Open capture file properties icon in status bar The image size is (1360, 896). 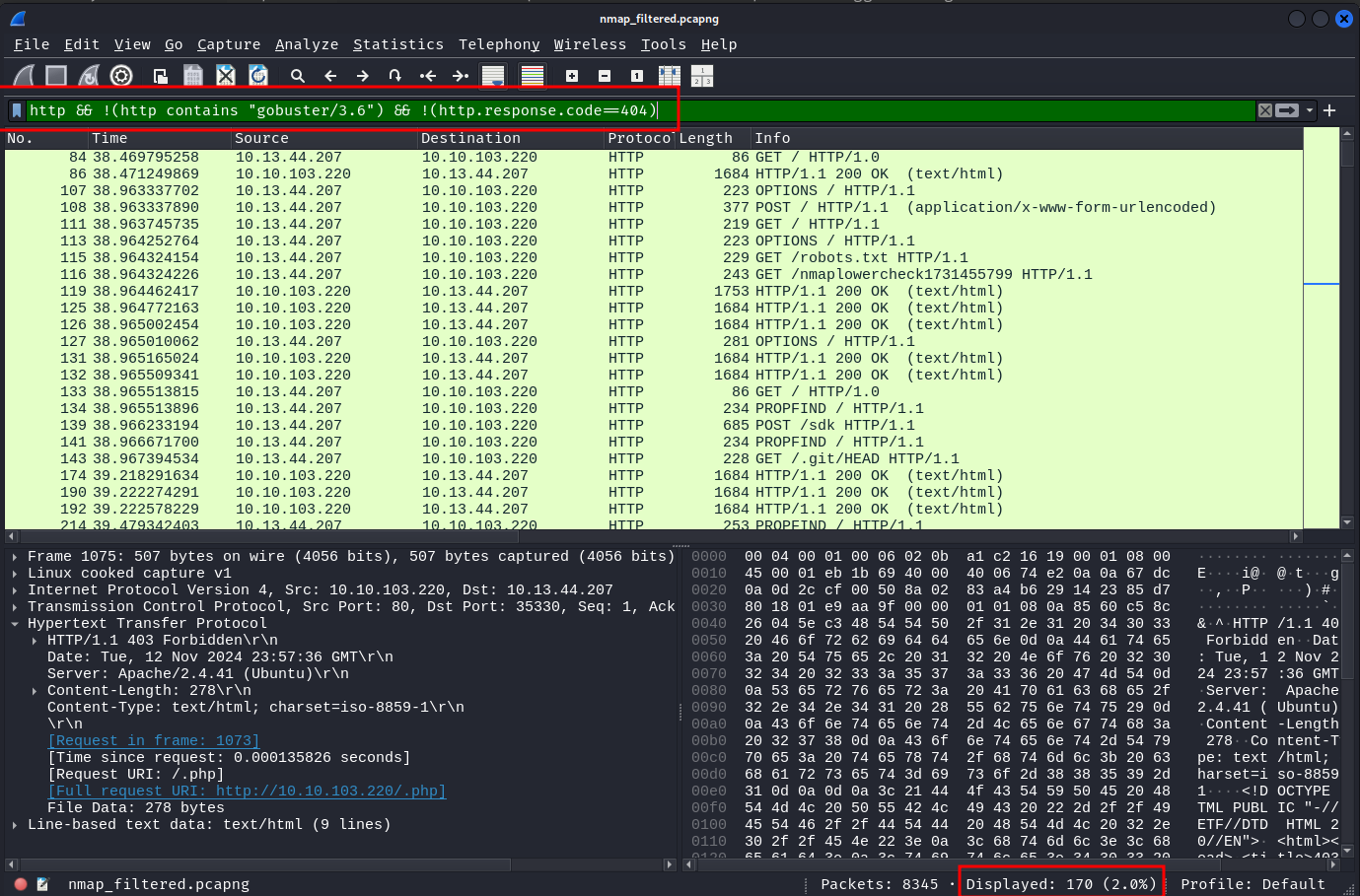click(x=42, y=884)
